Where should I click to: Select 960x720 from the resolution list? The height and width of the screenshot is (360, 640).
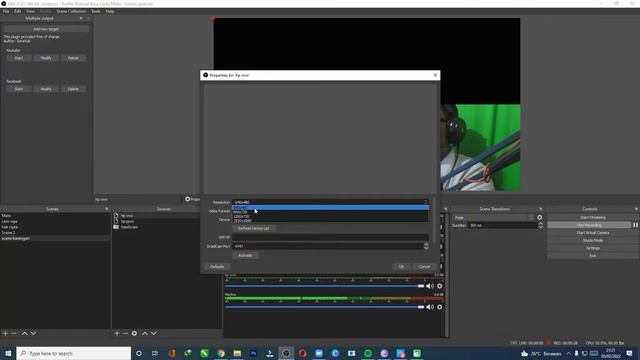pyautogui.click(x=330, y=212)
